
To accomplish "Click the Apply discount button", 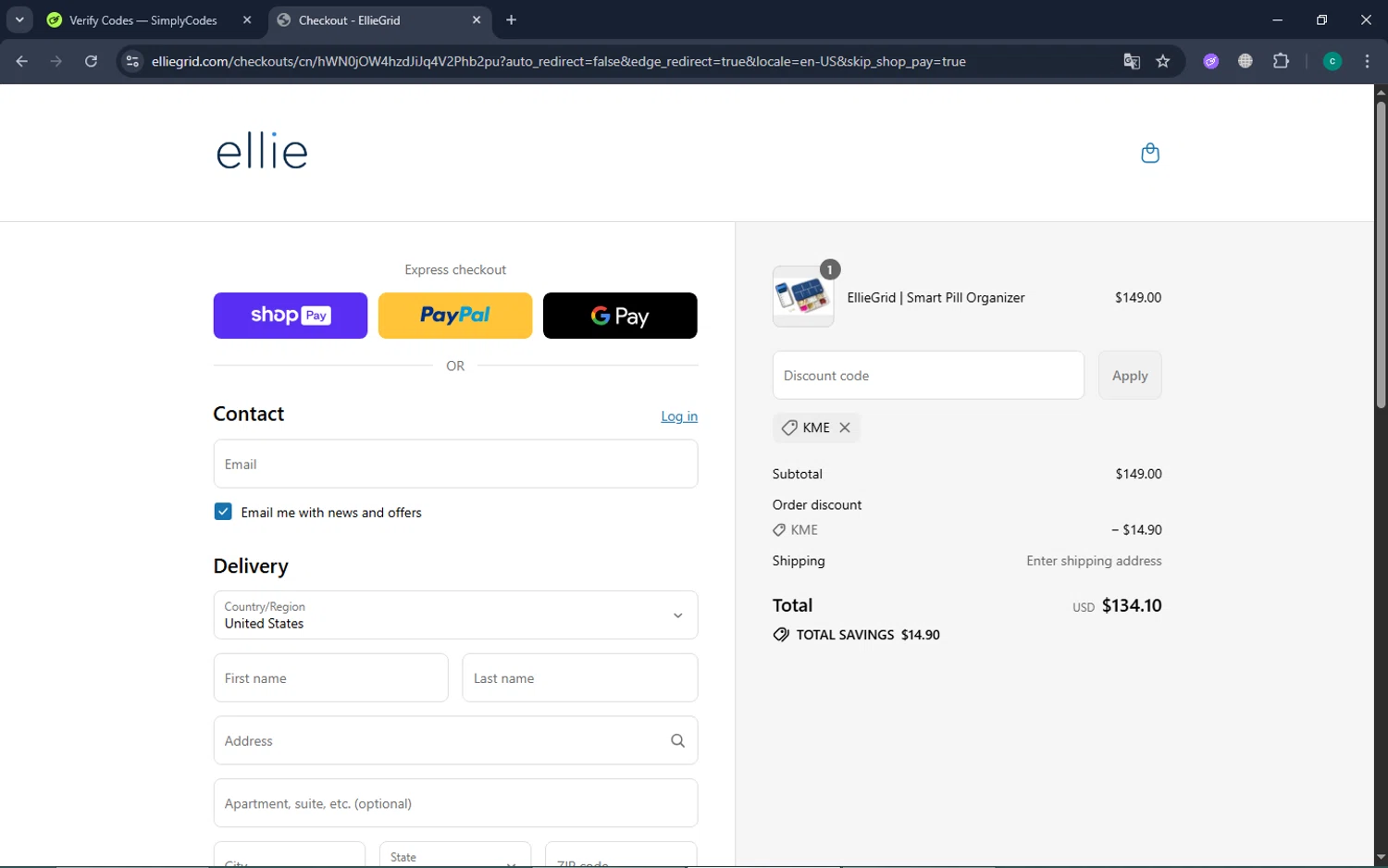I will pos(1130,376).
